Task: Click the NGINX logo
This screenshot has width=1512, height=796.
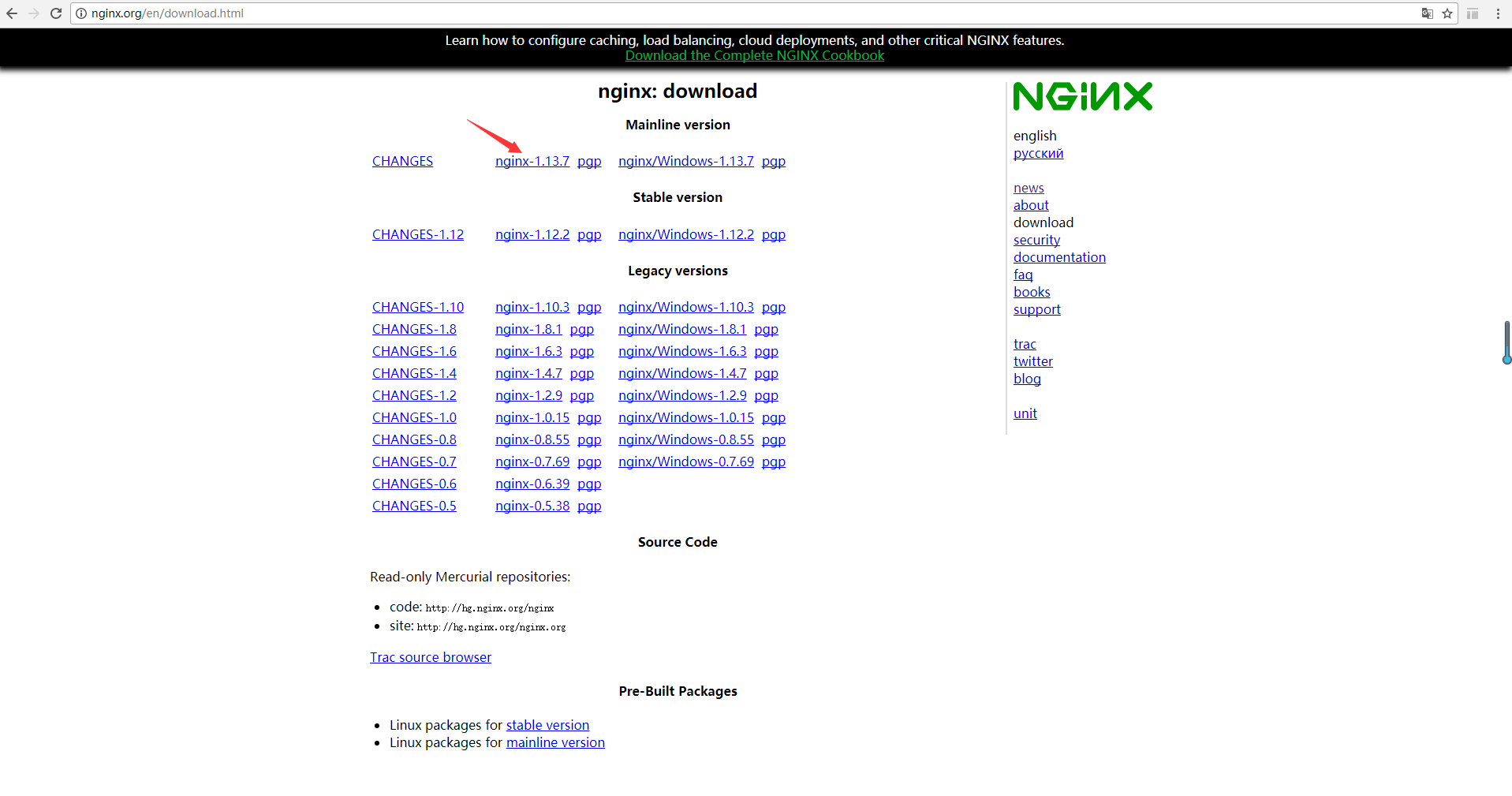Action: click(x=1083, y=96)
